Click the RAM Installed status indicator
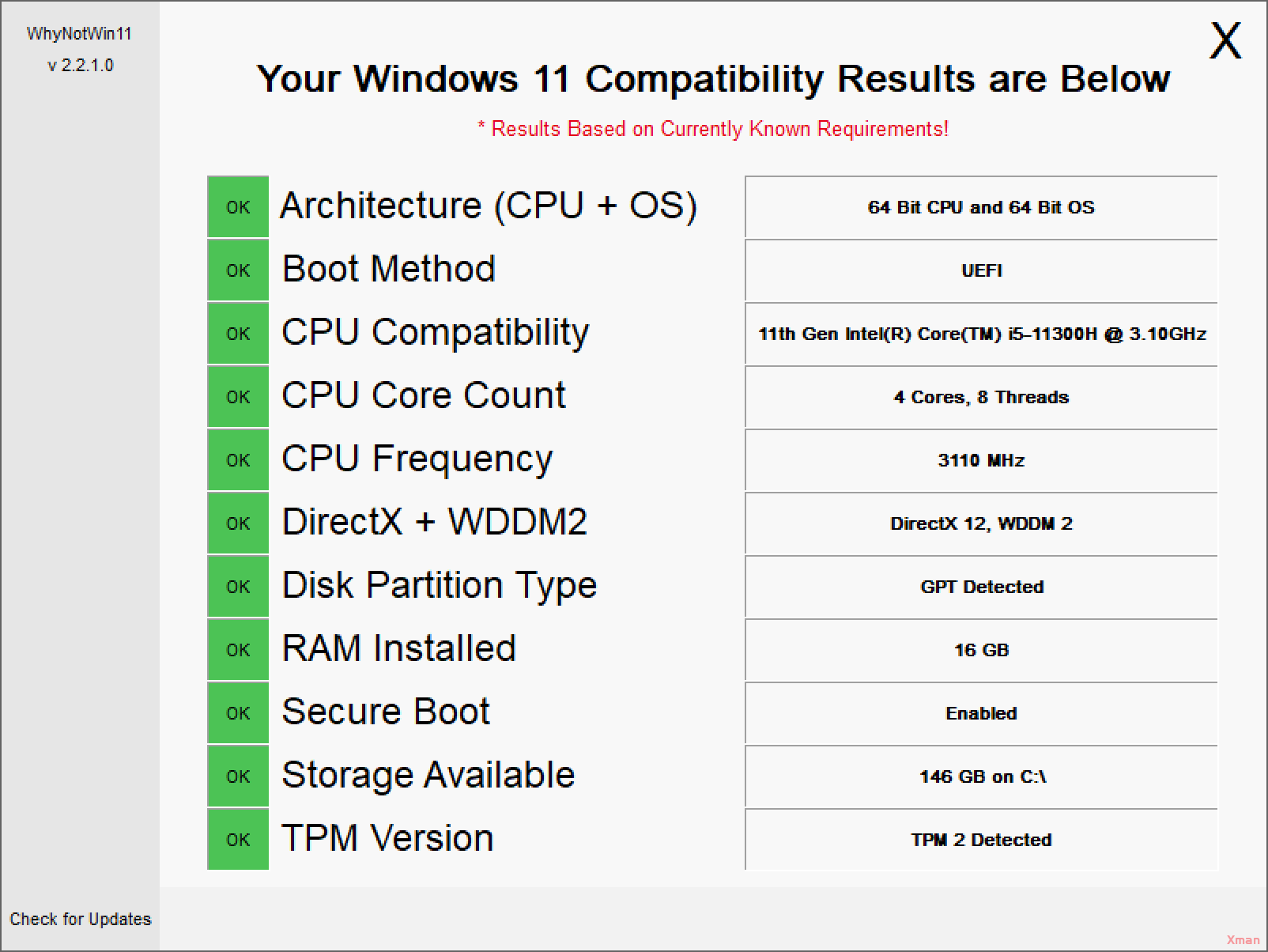 click(237, 649)
